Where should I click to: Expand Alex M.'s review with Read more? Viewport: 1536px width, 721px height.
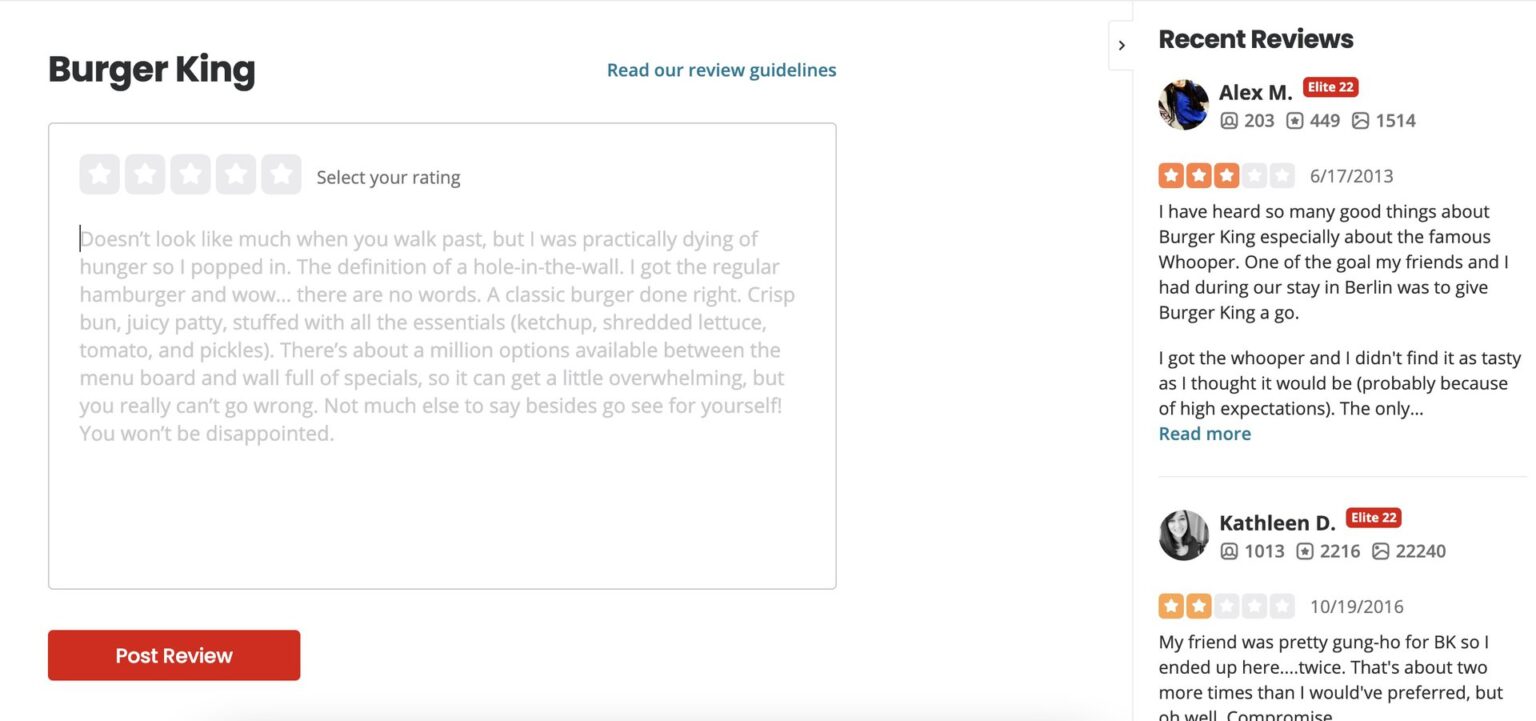coord(1204,433)
